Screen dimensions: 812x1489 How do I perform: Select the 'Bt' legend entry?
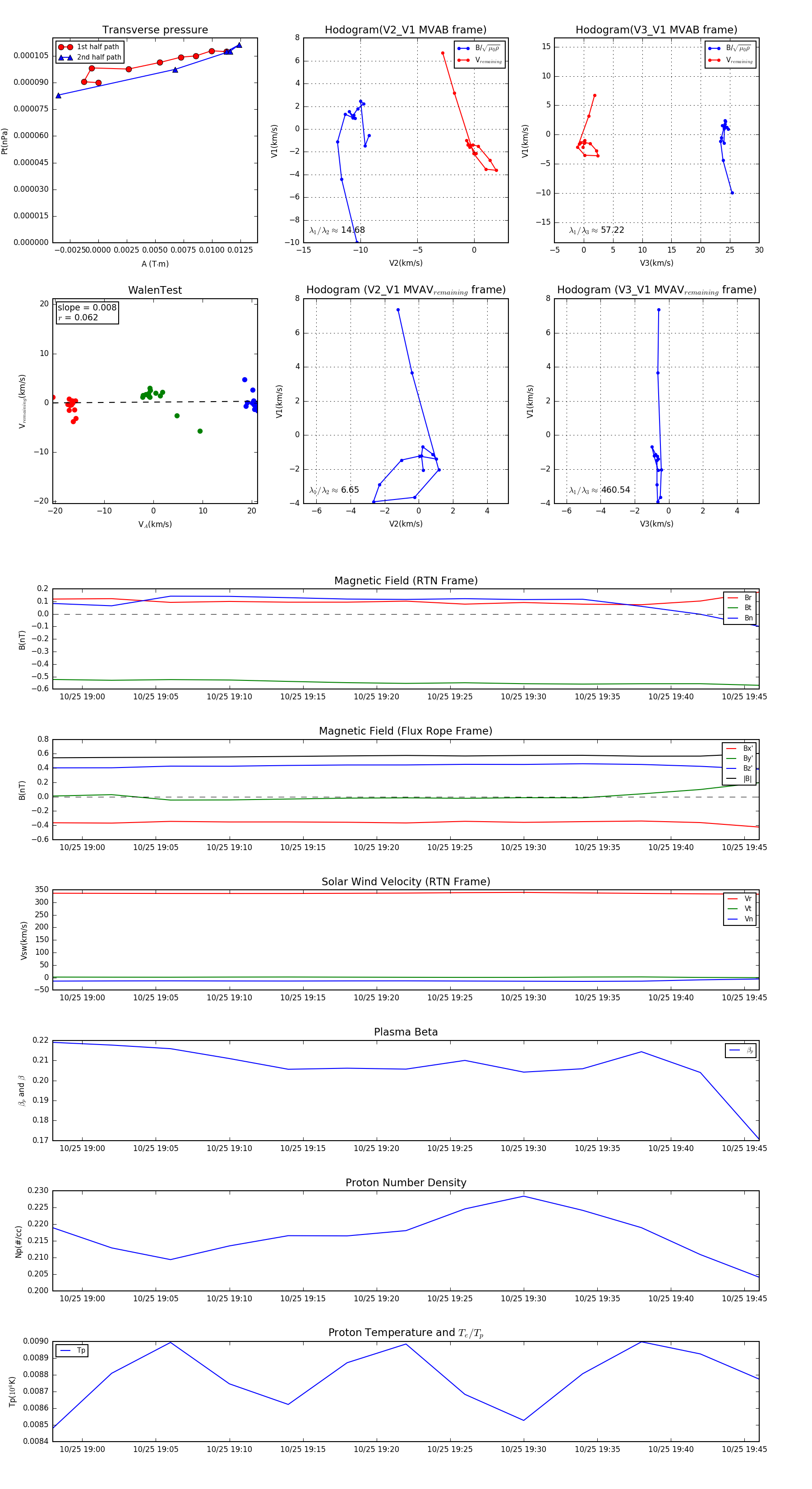pos(740,607)
